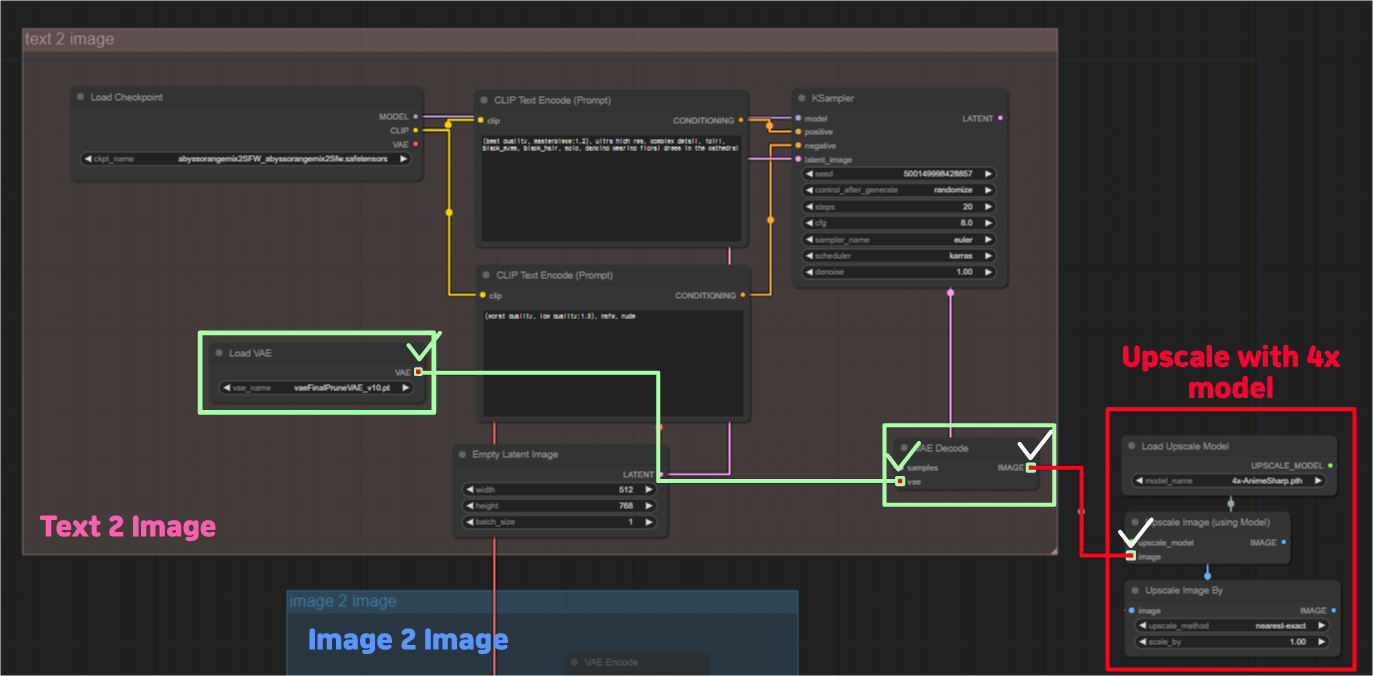Decrease latent height with left arrow
Viewport: 1373px width, 676px height.
pyautogui.click(x=469, y=506)
